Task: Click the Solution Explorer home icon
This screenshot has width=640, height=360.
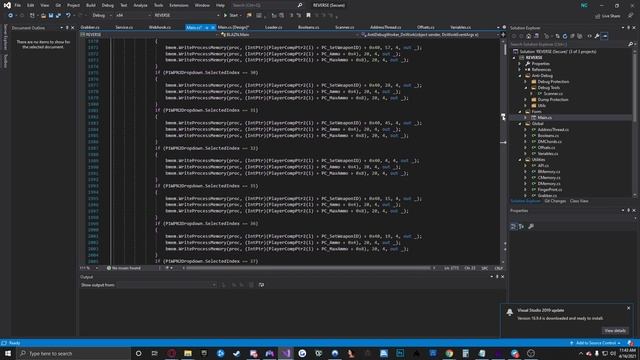Action: click(x=529, y=36)
